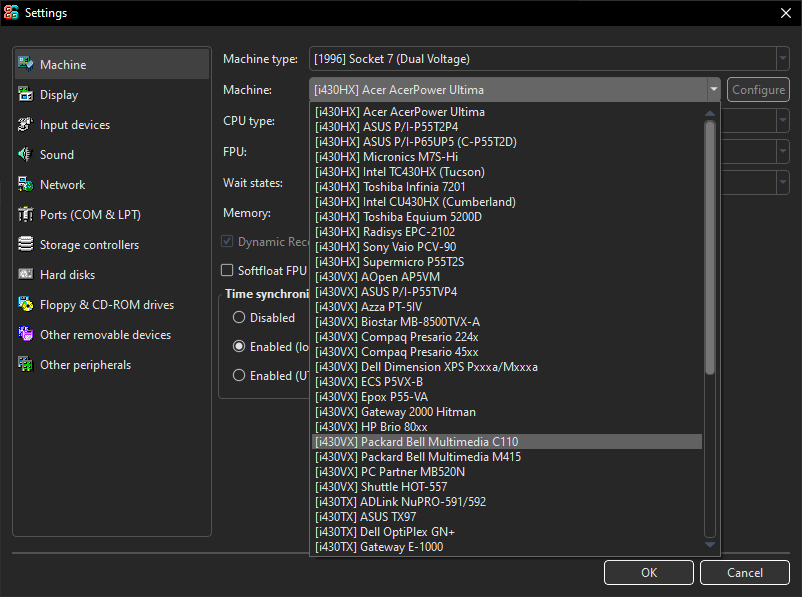Click the Hard disks icon
Screen dimensions: 802x597
26,274
